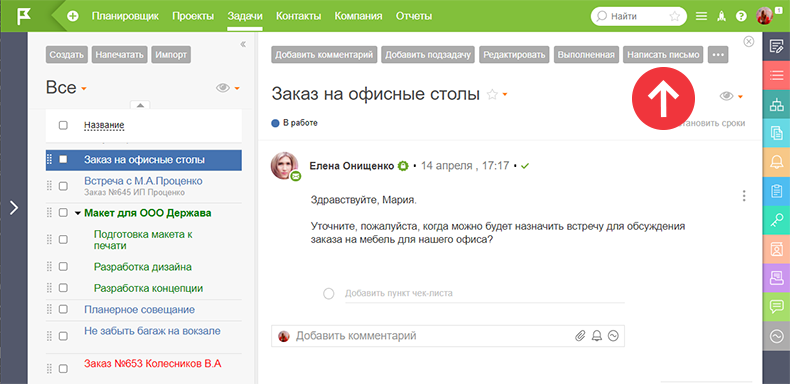Expand the left dark sidebar with chevron

click(14, 208)
